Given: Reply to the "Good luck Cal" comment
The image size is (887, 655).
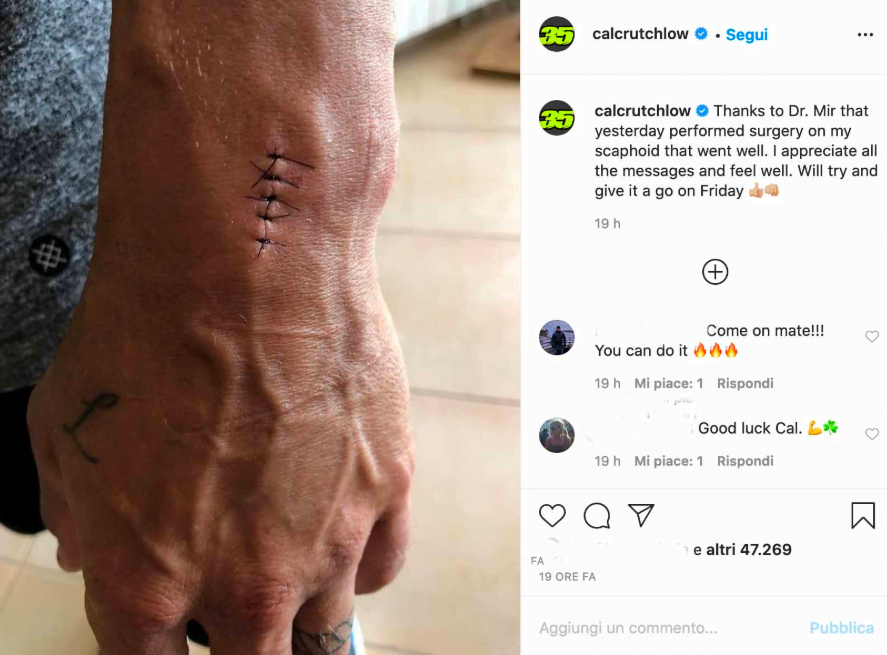Looking at the screenshot, I should click(745, 461).
